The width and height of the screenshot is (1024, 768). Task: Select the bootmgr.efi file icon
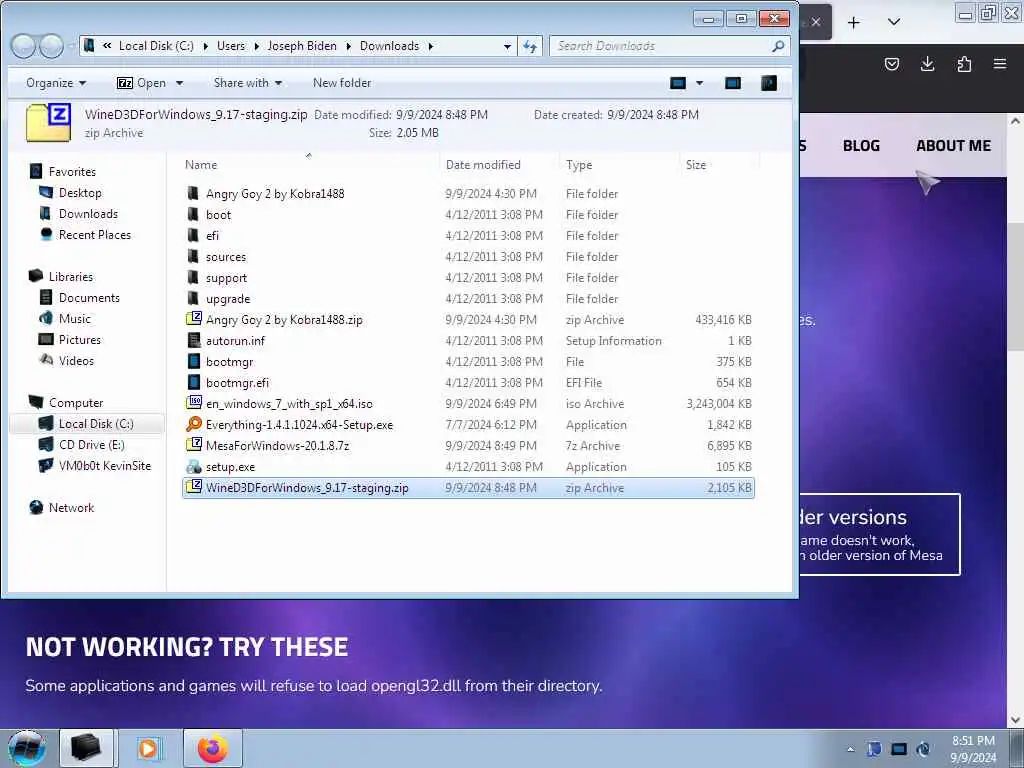pos(194,382)
